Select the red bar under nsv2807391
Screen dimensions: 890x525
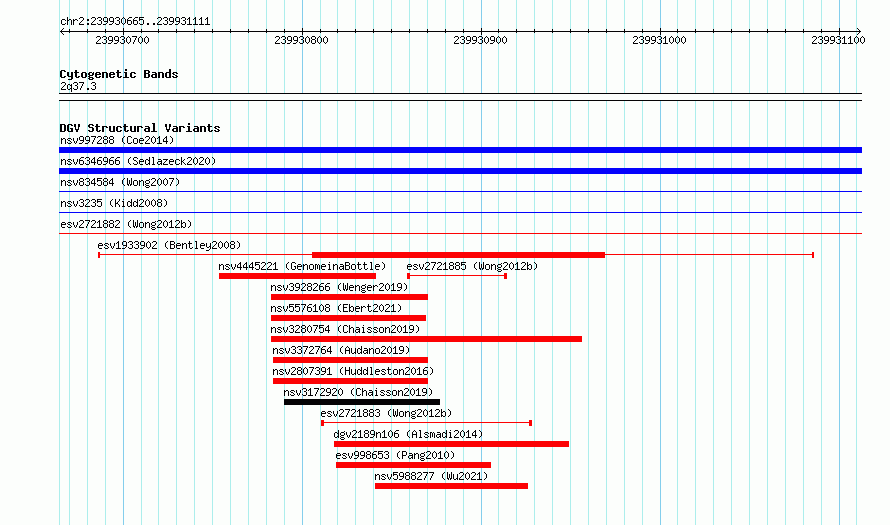pyautogui.click(x=350, y=381)
